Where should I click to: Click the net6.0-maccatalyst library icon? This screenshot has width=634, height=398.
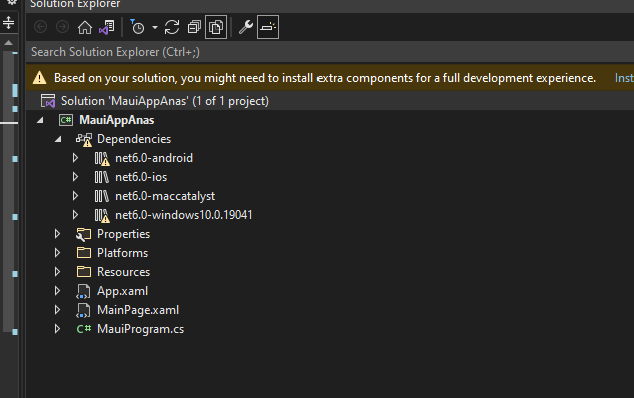coord(101,196)
